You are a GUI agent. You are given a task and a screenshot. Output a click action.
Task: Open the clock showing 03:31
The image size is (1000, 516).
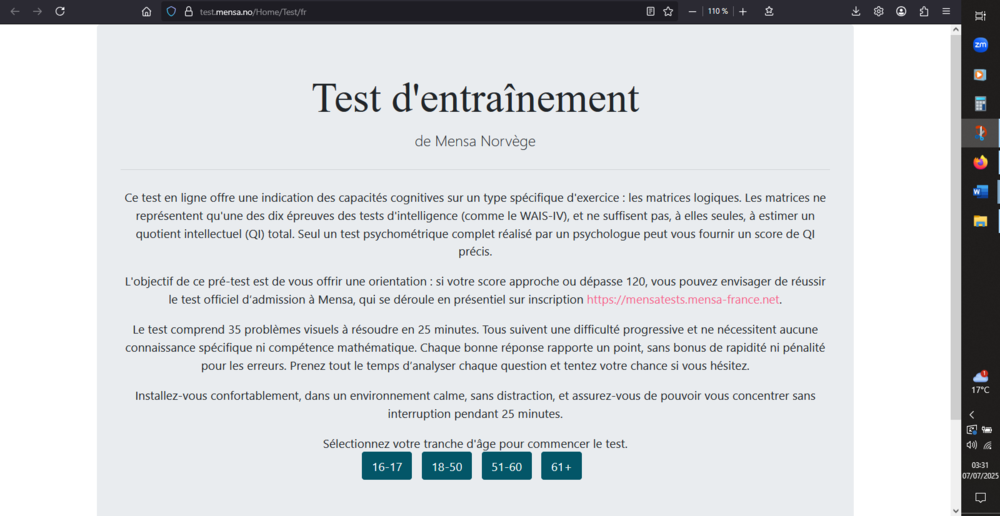click(980, 471)
